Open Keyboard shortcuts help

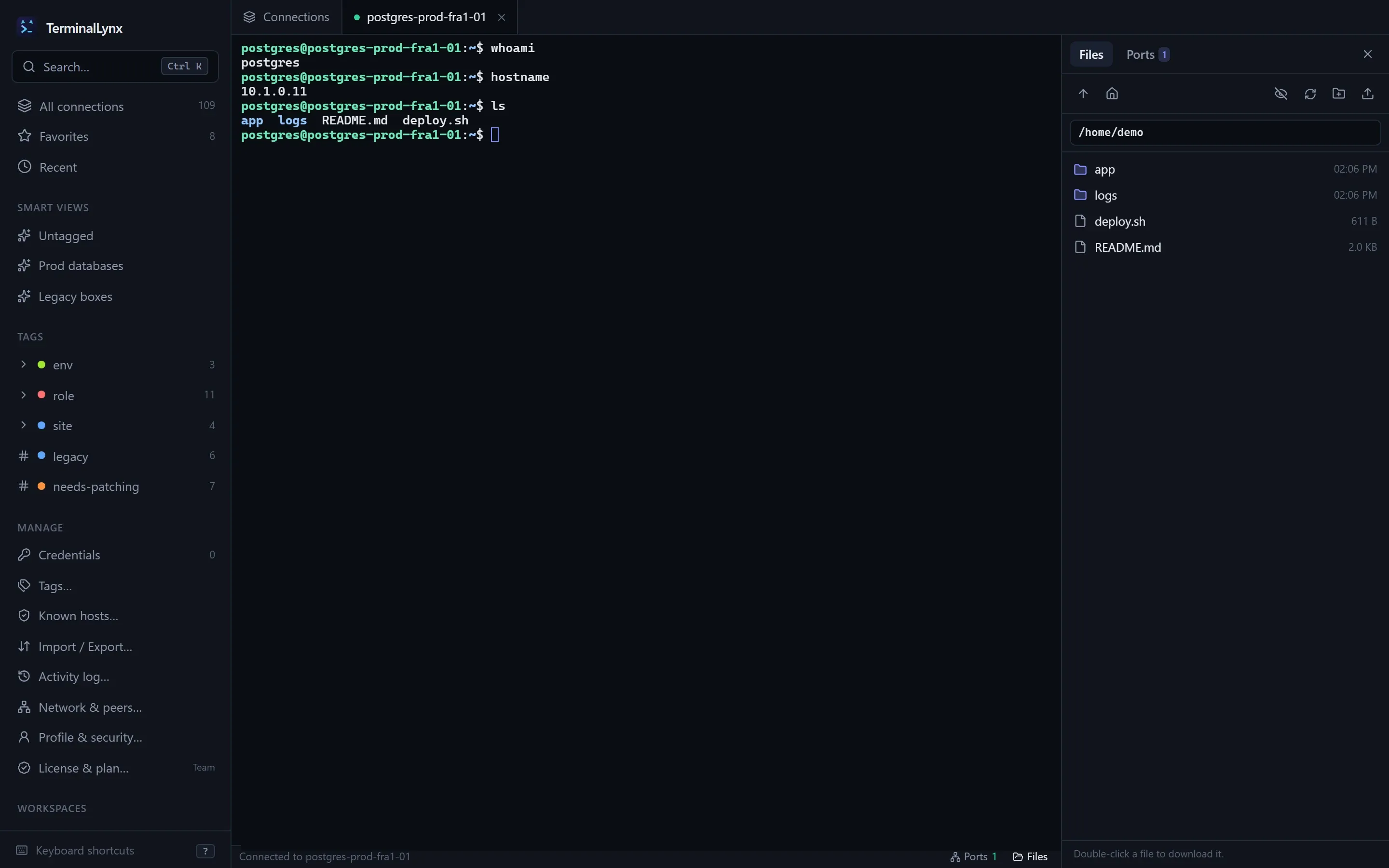115,851
